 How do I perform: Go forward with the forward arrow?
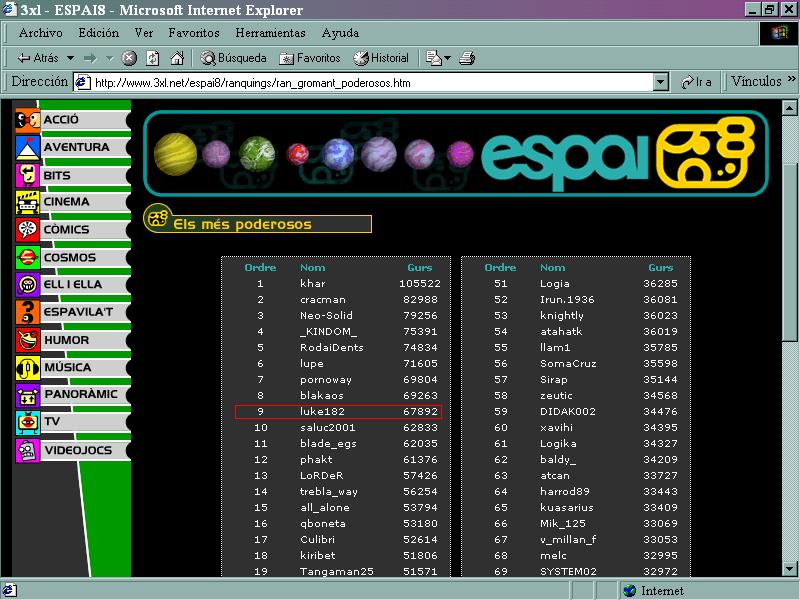(x=90, y=58)
